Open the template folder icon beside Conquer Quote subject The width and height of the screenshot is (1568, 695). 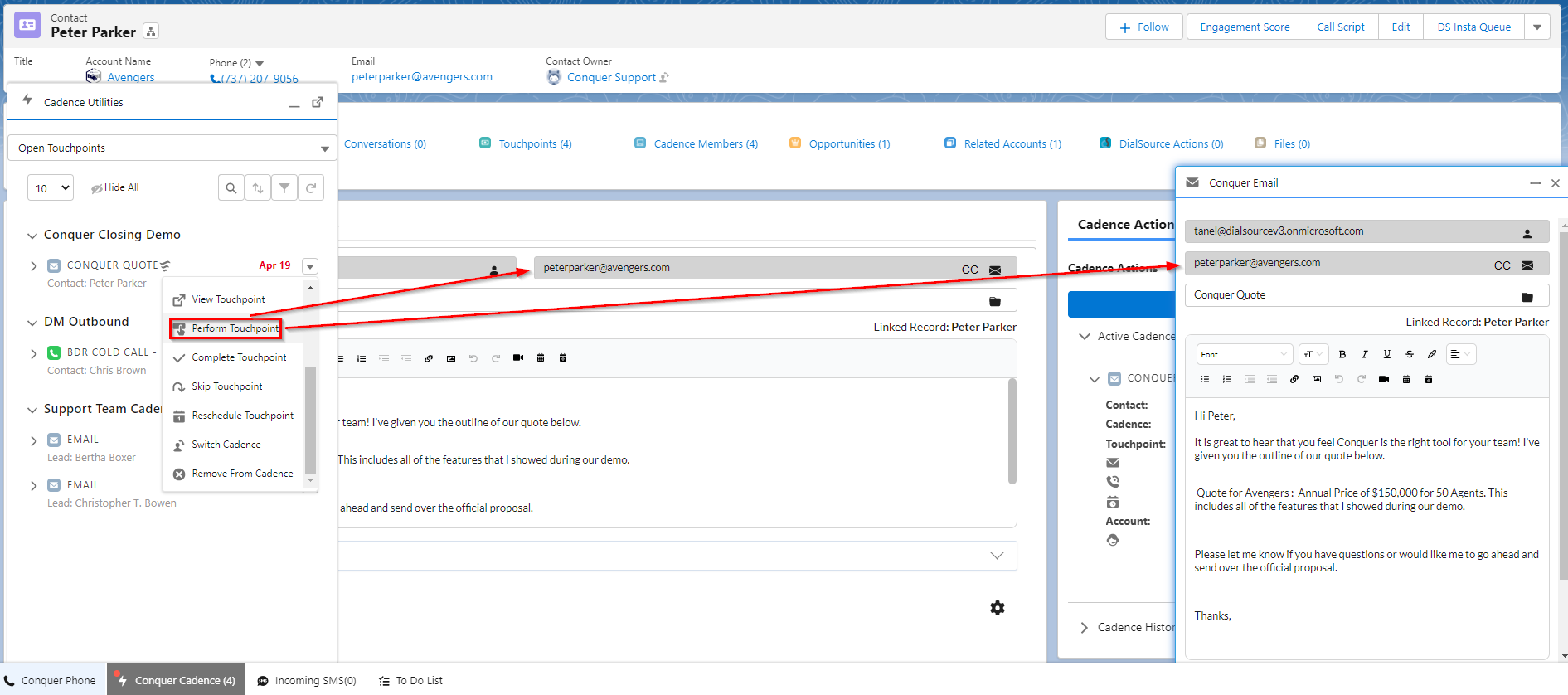[x=1527, y=297]
